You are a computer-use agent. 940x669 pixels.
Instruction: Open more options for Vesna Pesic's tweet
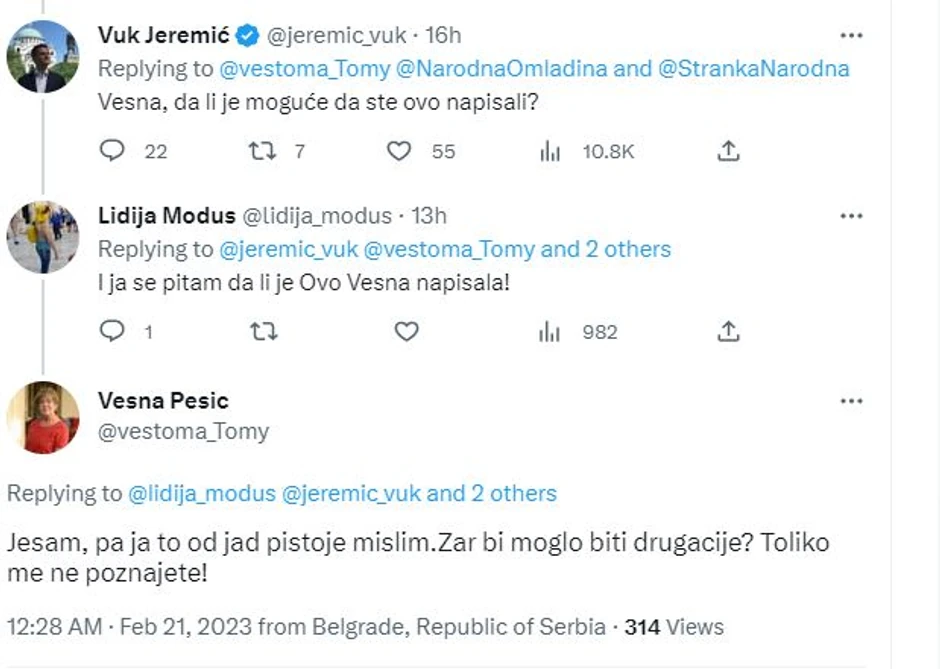(850, 401)
